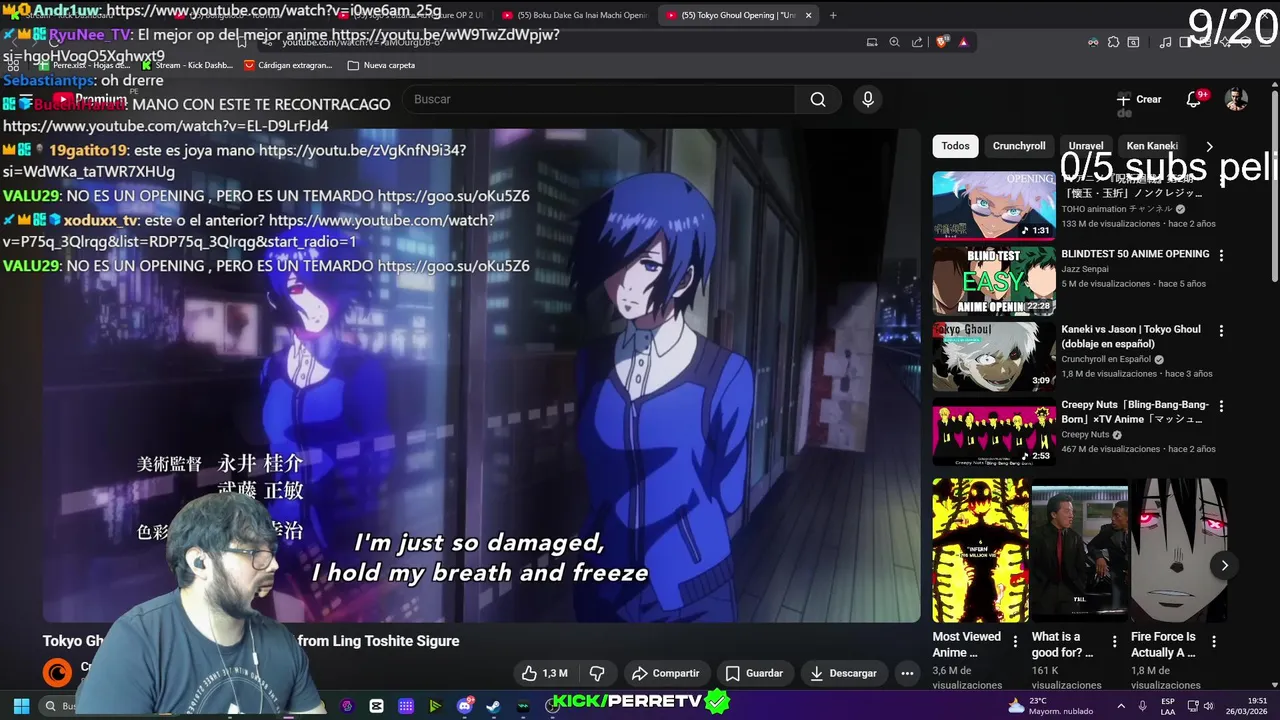The height and width of the screenshot is (720, 1280).
Task: Click the page vertical scrollbar
Action: (1274, 185)
